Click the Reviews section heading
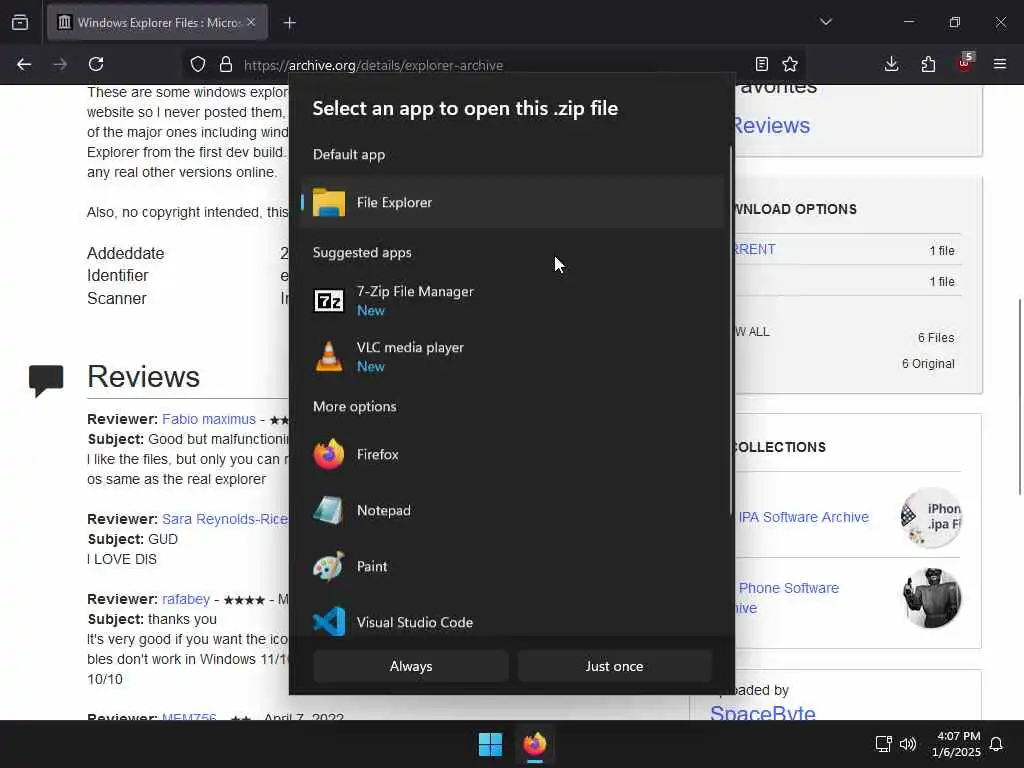This screenshot has width=1024, height=768. point(144,377)
